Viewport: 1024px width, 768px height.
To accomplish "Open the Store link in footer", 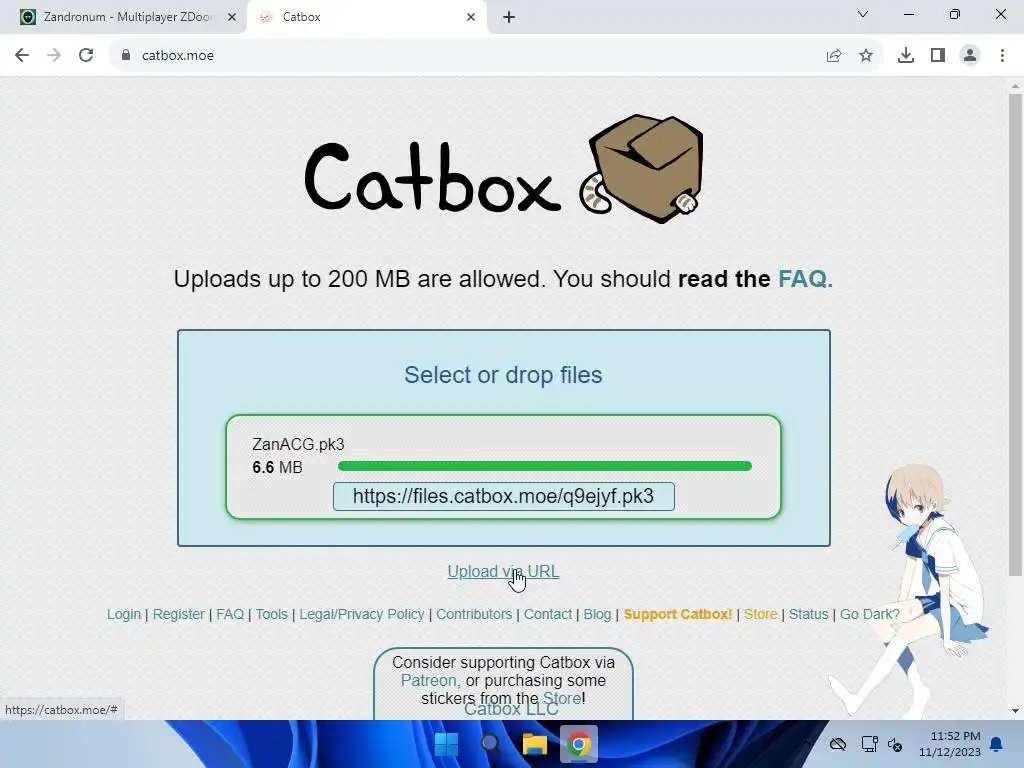I will point(761,615).
